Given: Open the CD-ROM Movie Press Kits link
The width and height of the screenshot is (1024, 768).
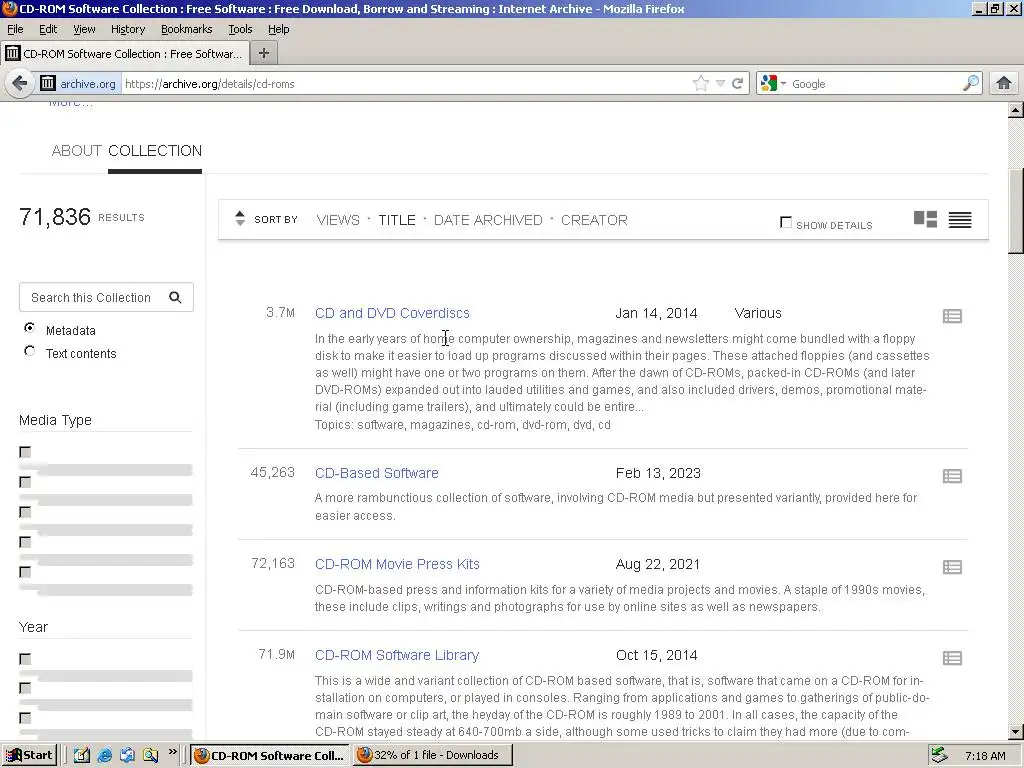Looking at the screenshot, I should tap(397, 564).
